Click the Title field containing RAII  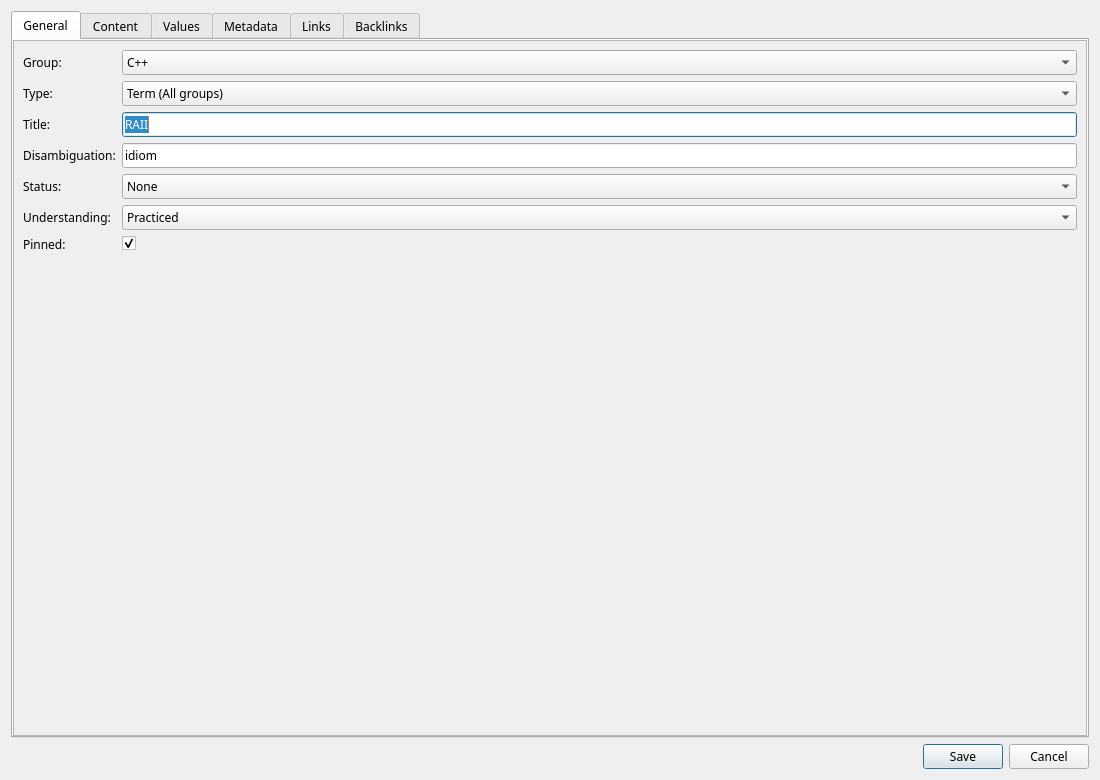[x=599, y=124]
